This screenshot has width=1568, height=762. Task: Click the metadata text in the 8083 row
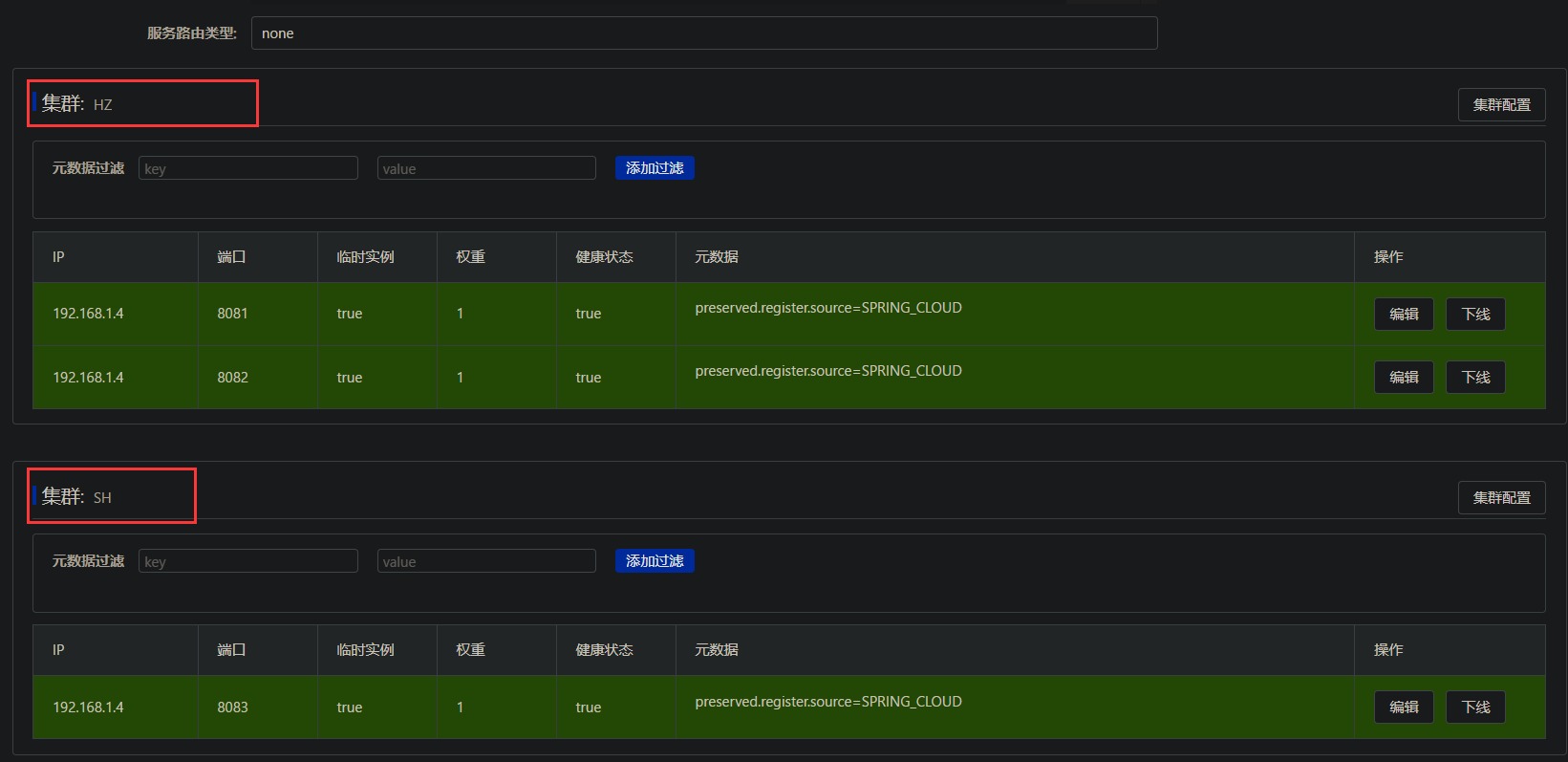click(x=827, y=702)
